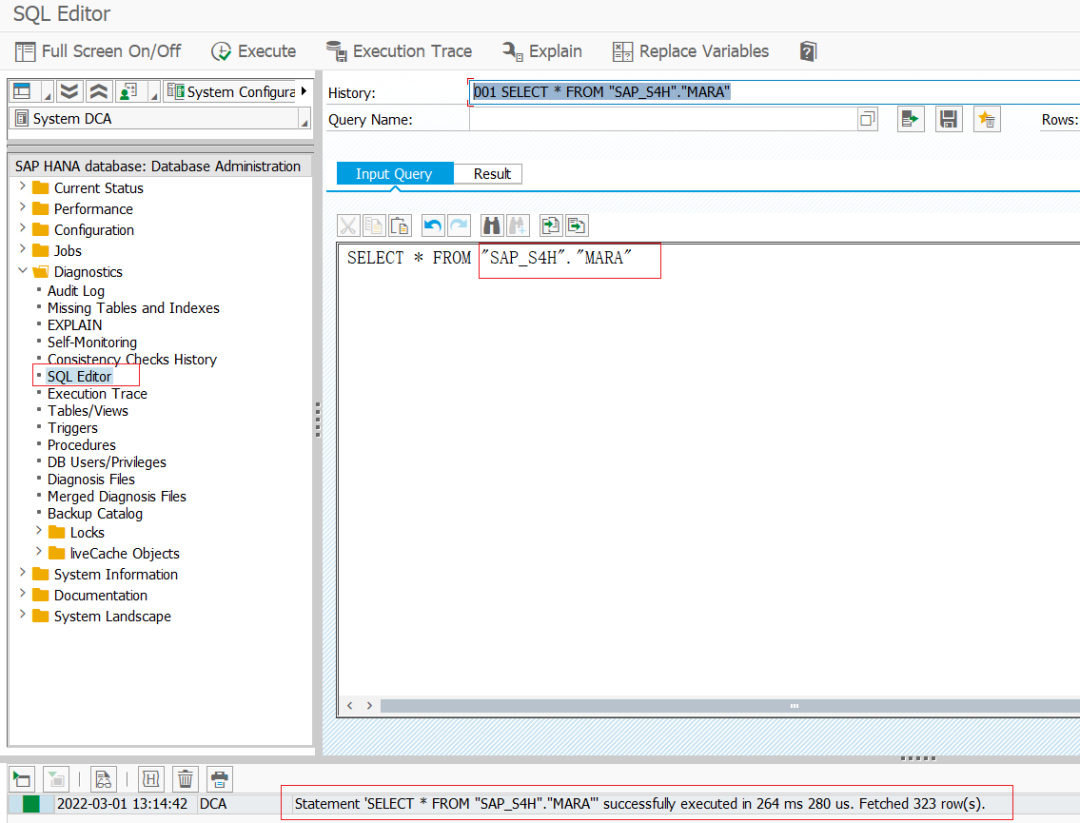The width and height of the screenshot is (1080, 823).
Task: Open Backup Catalog entry
Action: point(95,514)
